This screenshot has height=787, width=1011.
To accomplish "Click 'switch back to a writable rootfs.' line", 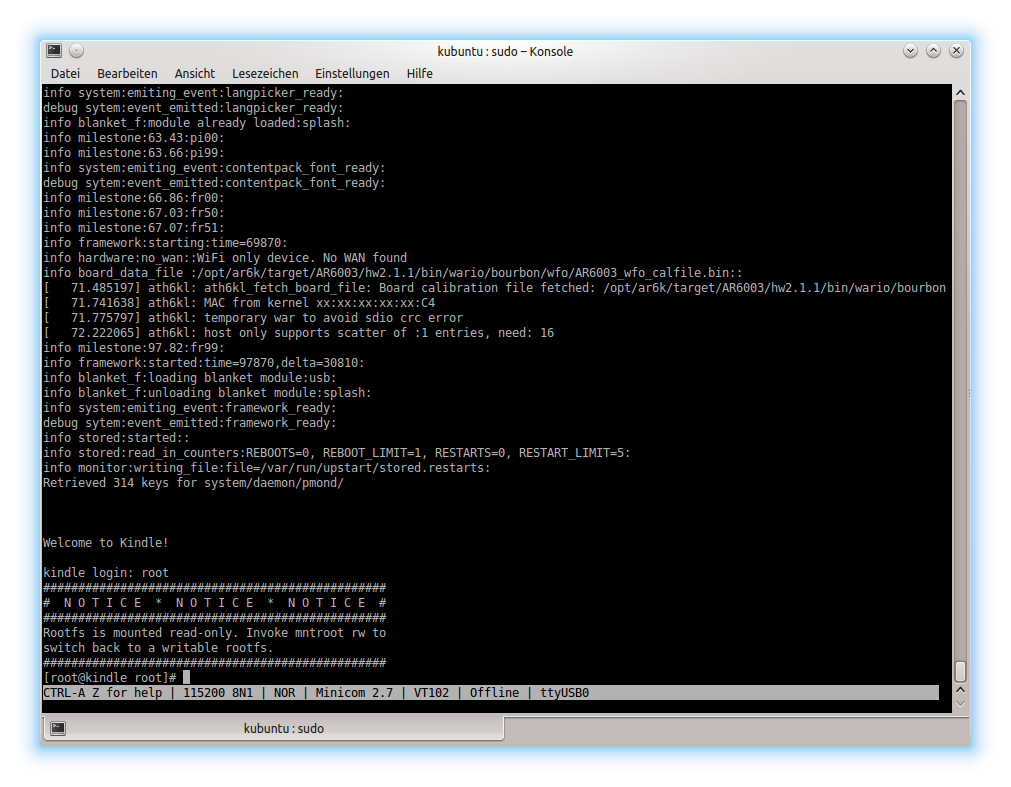I will [159, 648].
